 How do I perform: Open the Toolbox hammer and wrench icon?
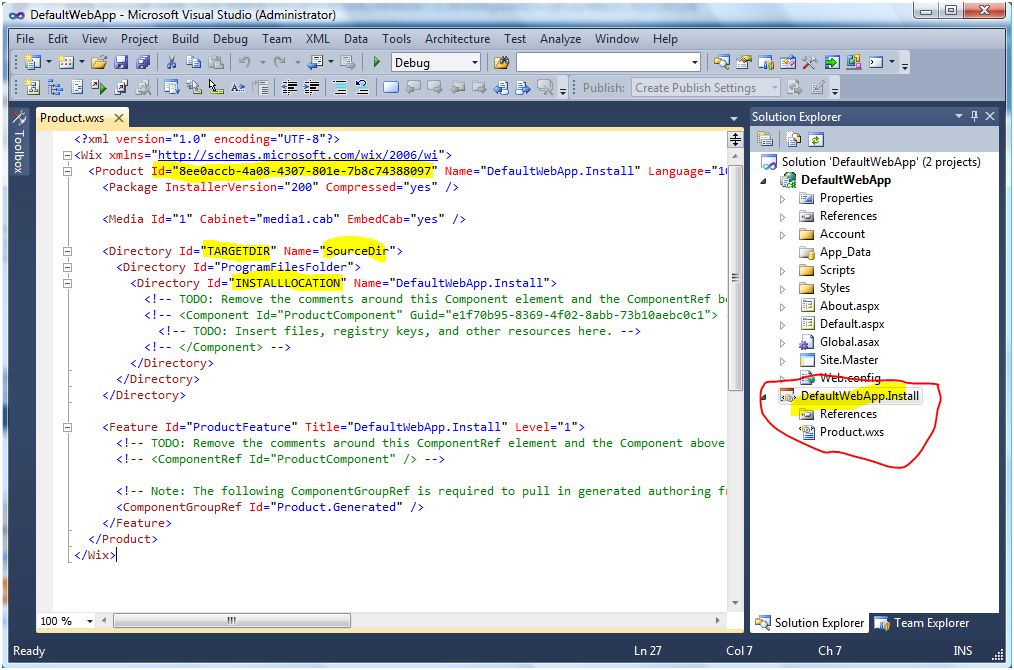coord(810,62)
